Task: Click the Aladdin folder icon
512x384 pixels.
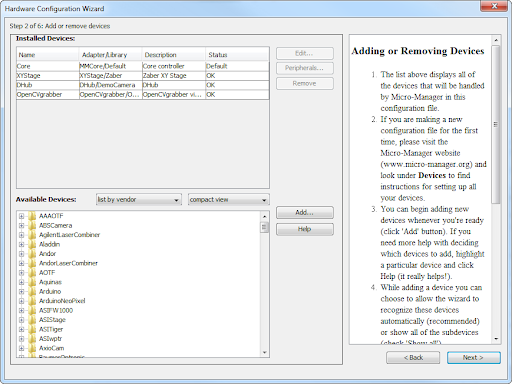Action: click(x=32, y=244)
